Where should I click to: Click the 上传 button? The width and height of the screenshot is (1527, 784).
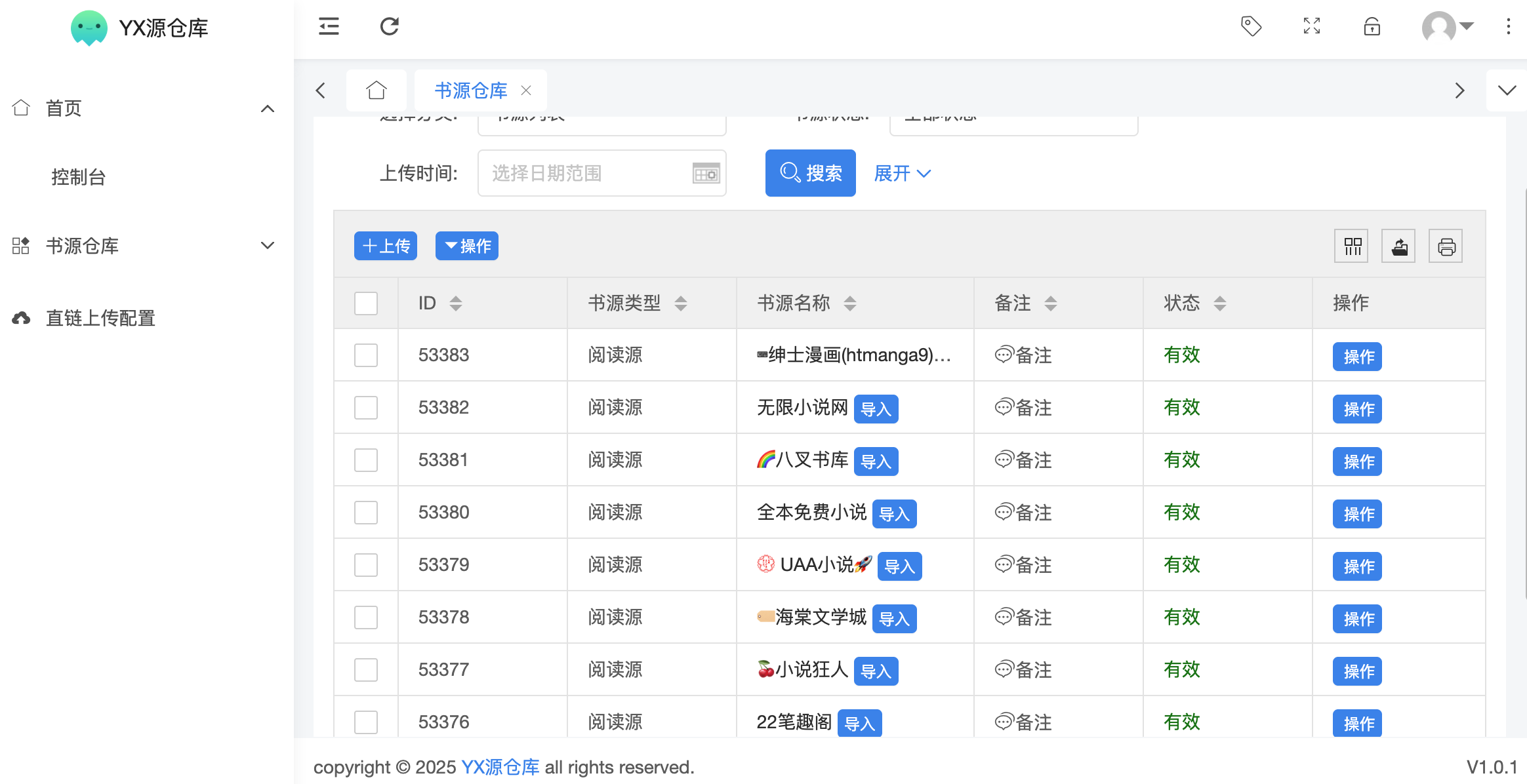pyautogui.click(x=386, y=246)
